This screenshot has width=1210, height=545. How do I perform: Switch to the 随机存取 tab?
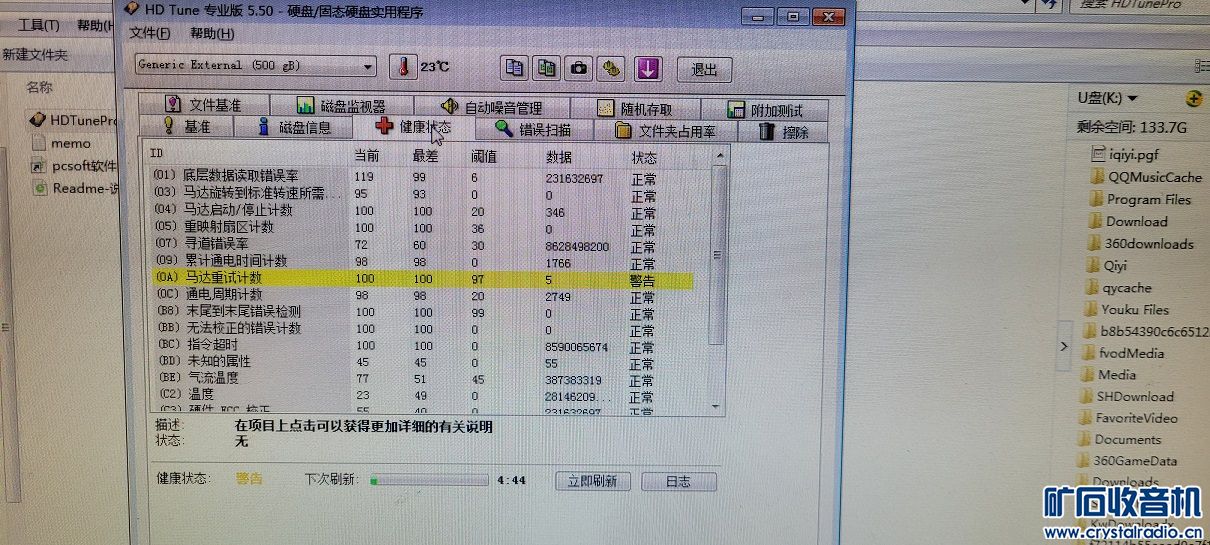tap(634, 109)
